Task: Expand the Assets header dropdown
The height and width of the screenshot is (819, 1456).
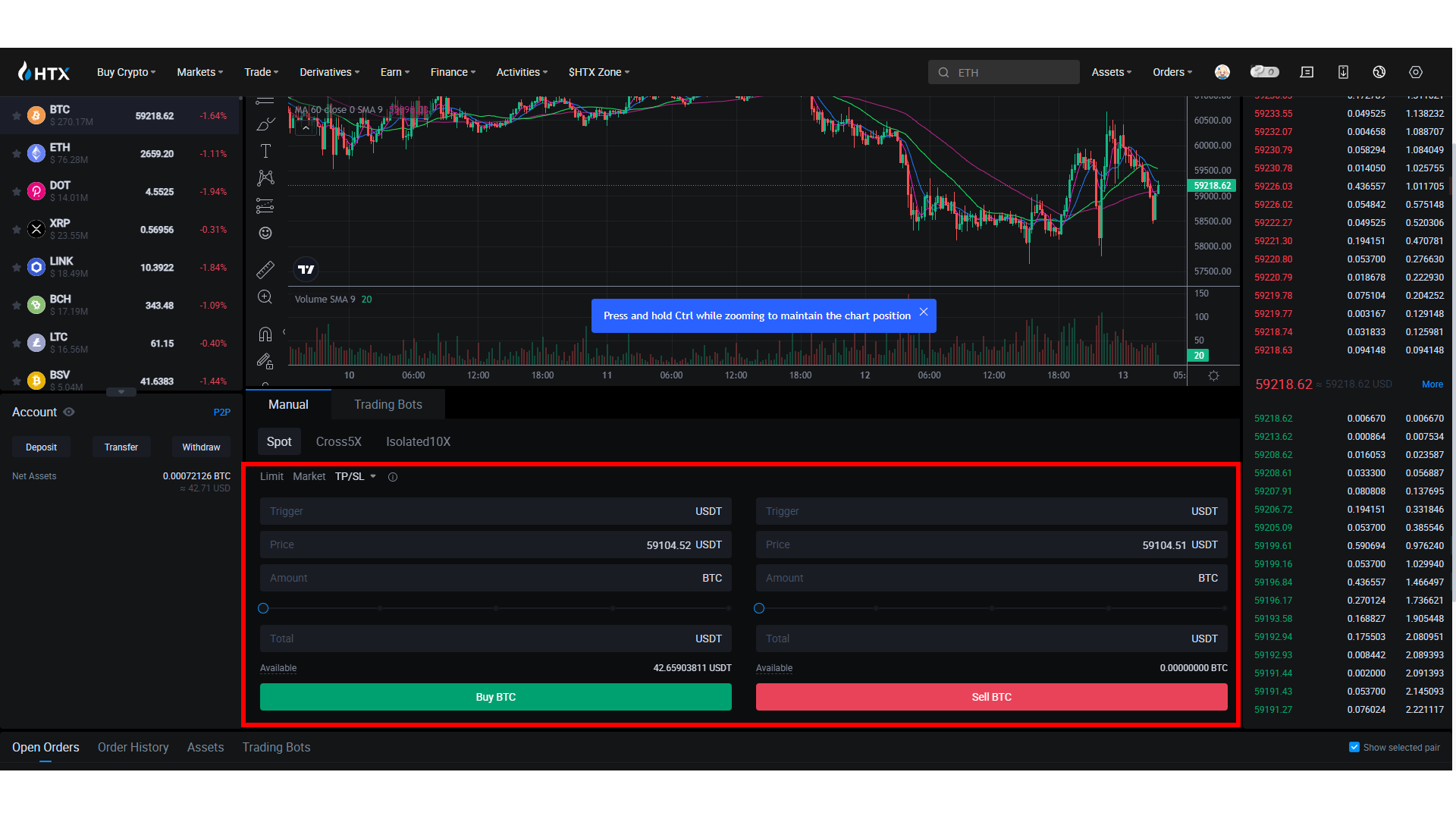Action: click(1112, 72)
